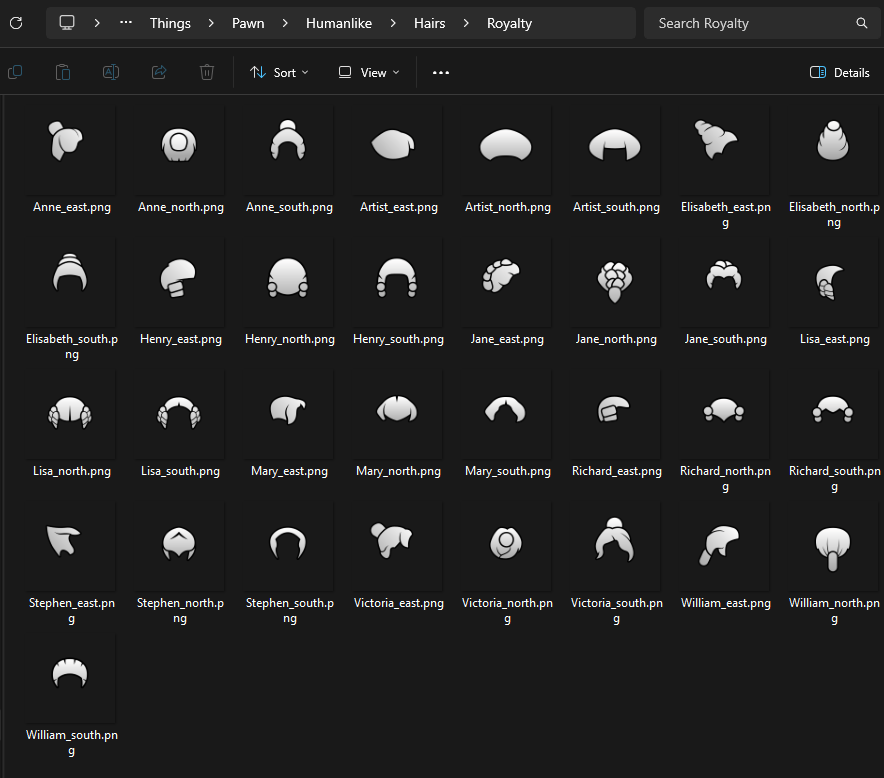Select the William_south.png thumbnail

70,673
